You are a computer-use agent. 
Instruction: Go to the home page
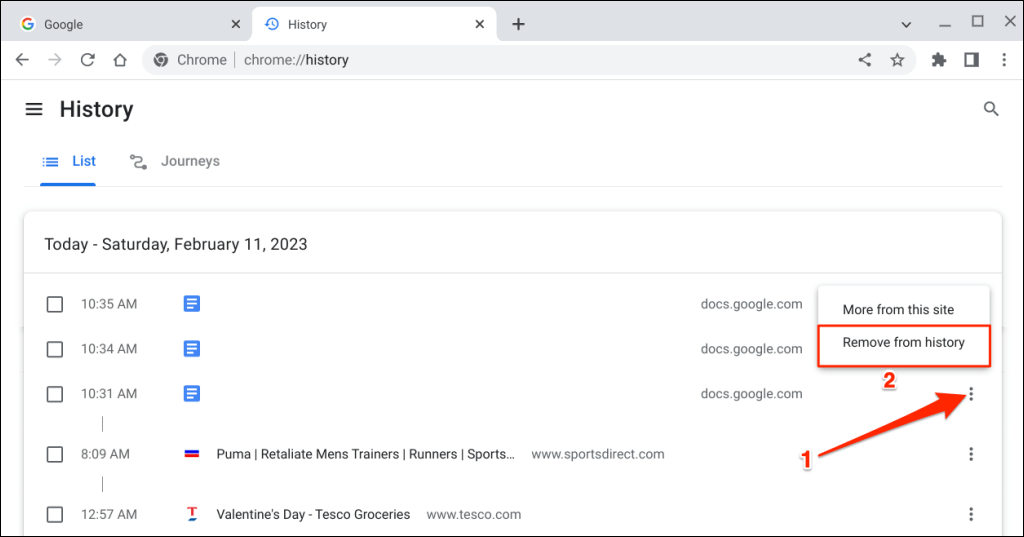pos(120,60)
